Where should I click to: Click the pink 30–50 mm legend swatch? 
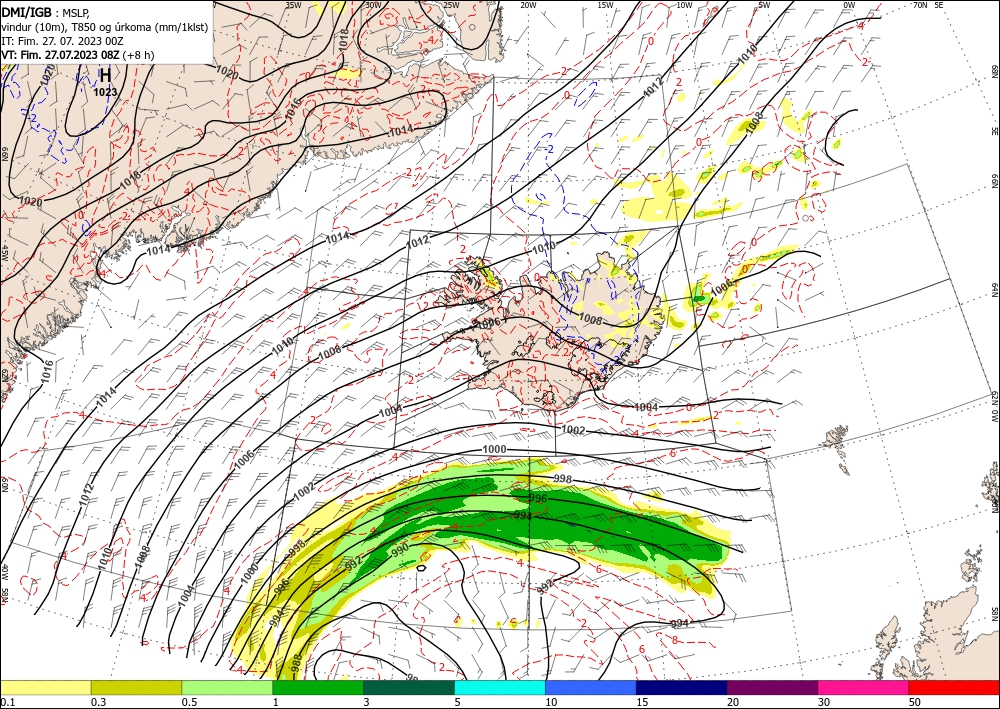[864, 687]
